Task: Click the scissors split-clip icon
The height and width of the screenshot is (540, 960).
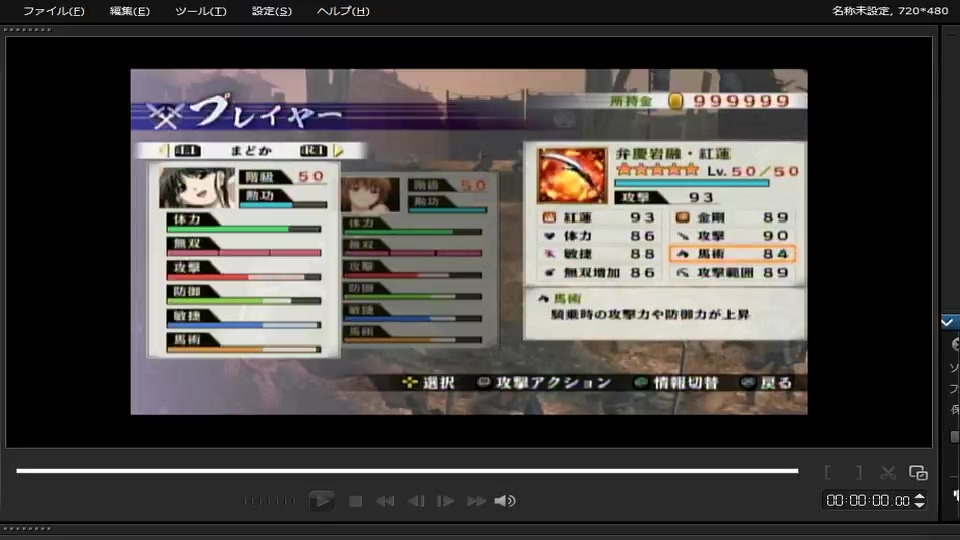Action: click(x=888, y=472)
